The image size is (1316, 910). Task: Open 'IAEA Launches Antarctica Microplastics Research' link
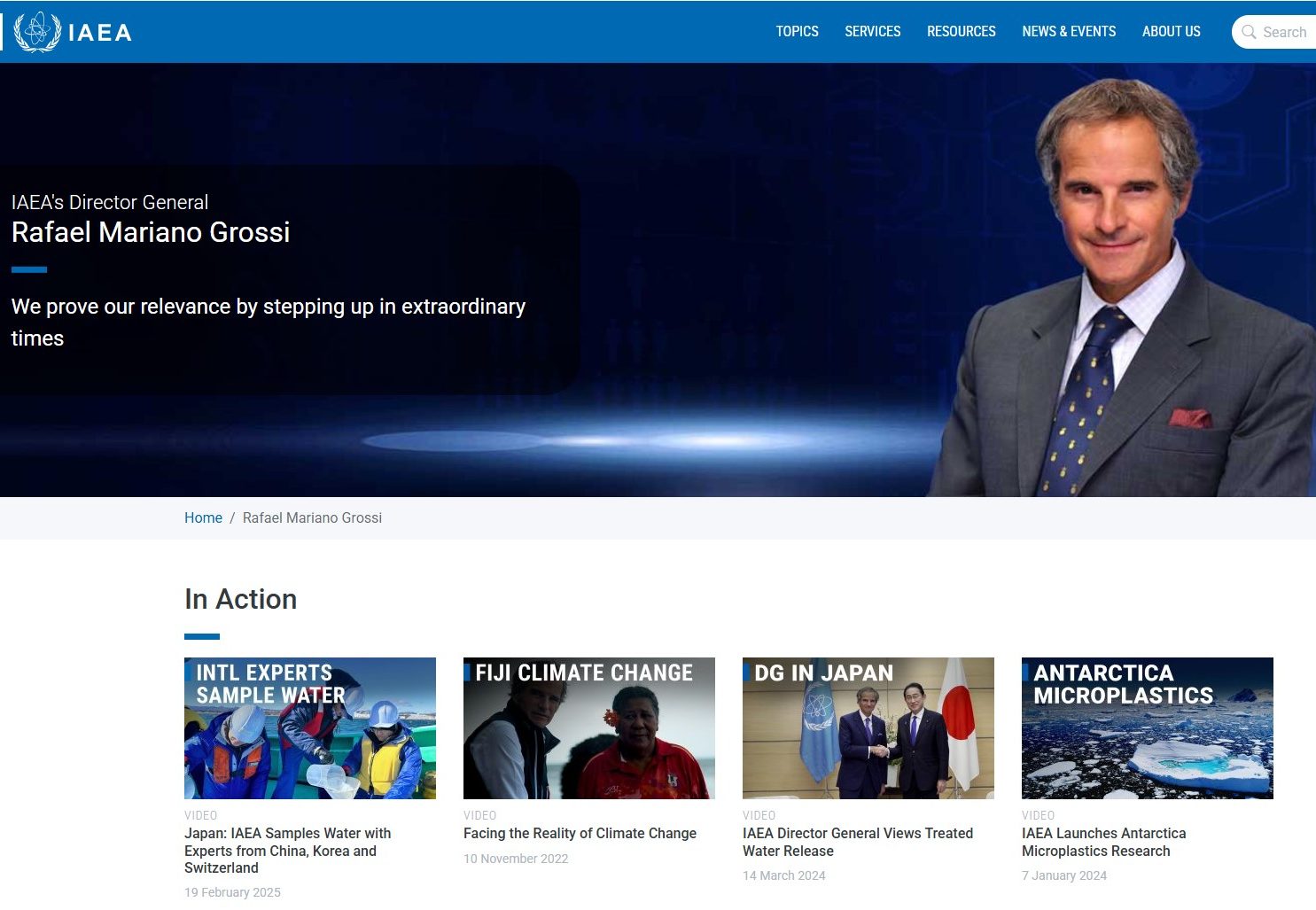[x=1103, y=842]
